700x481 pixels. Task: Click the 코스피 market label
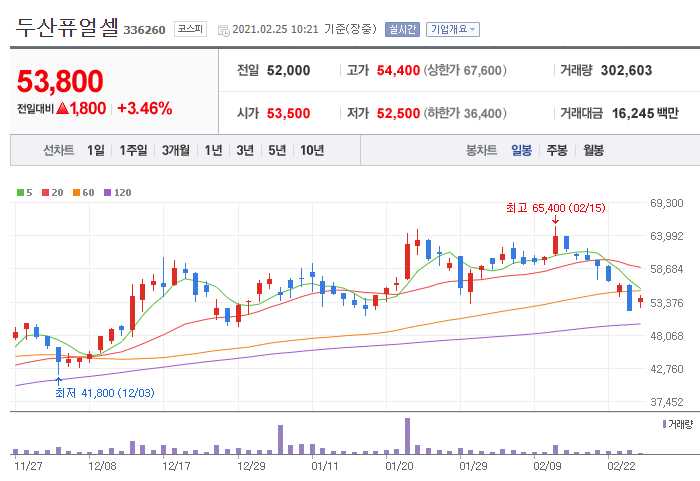coord(190,29)
